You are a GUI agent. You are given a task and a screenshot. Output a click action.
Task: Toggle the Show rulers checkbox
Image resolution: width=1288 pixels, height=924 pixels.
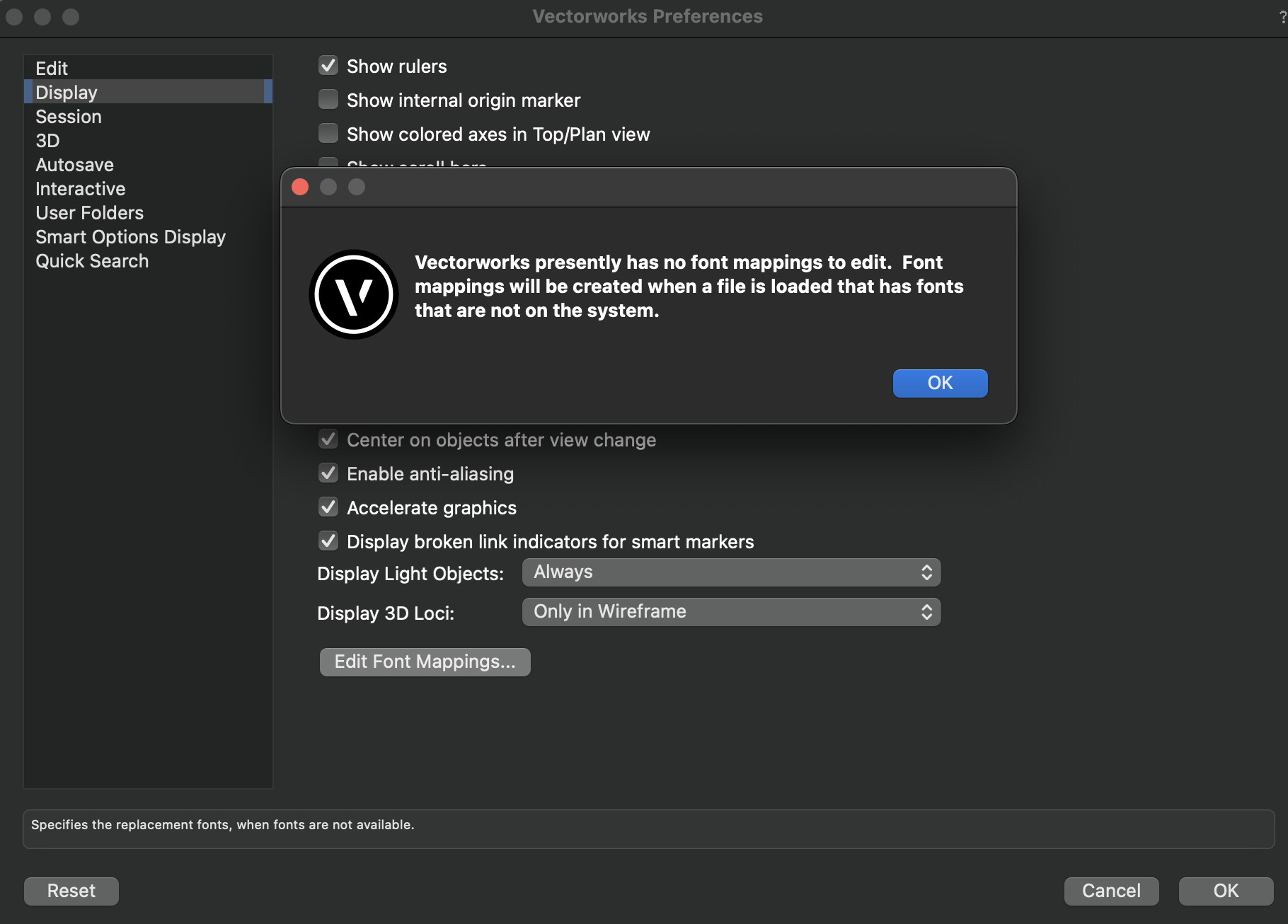pyautogui.click(x=328, y=67)
